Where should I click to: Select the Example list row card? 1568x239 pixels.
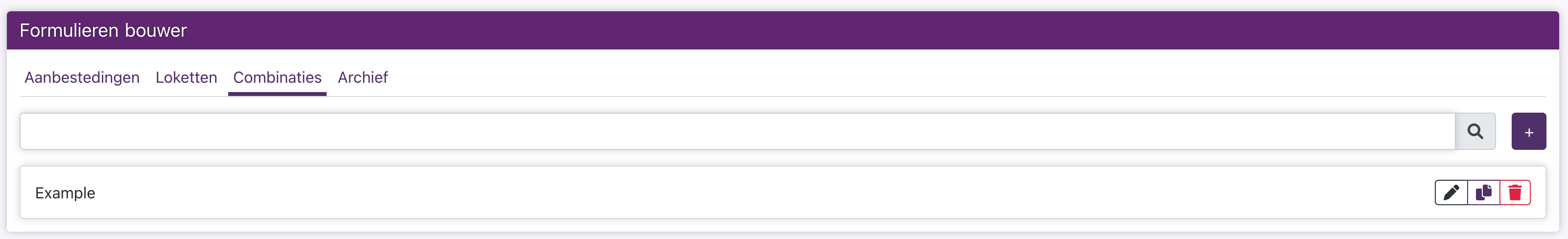click(731, 193)
